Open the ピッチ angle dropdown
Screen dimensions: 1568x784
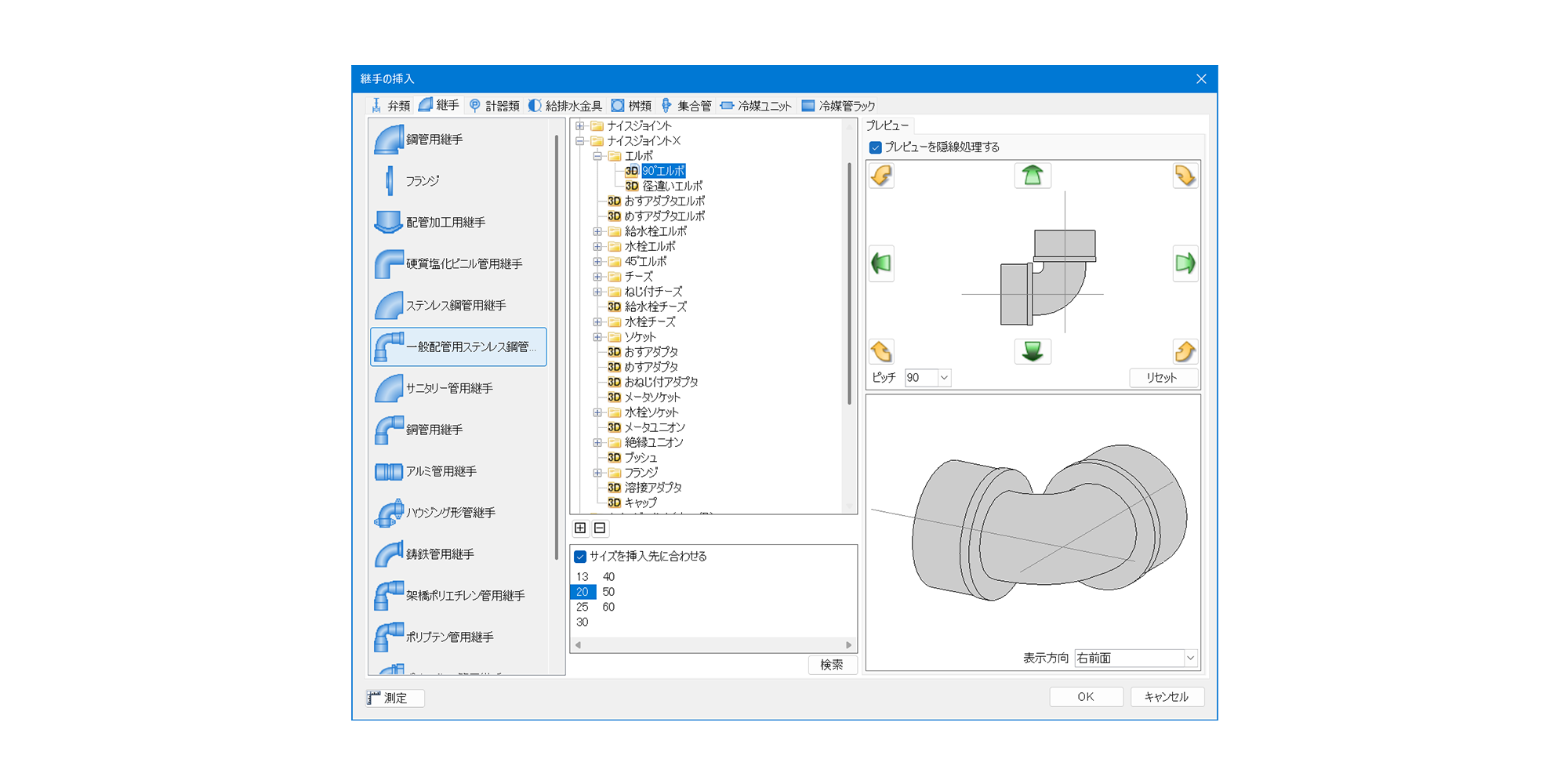point(944,378)
